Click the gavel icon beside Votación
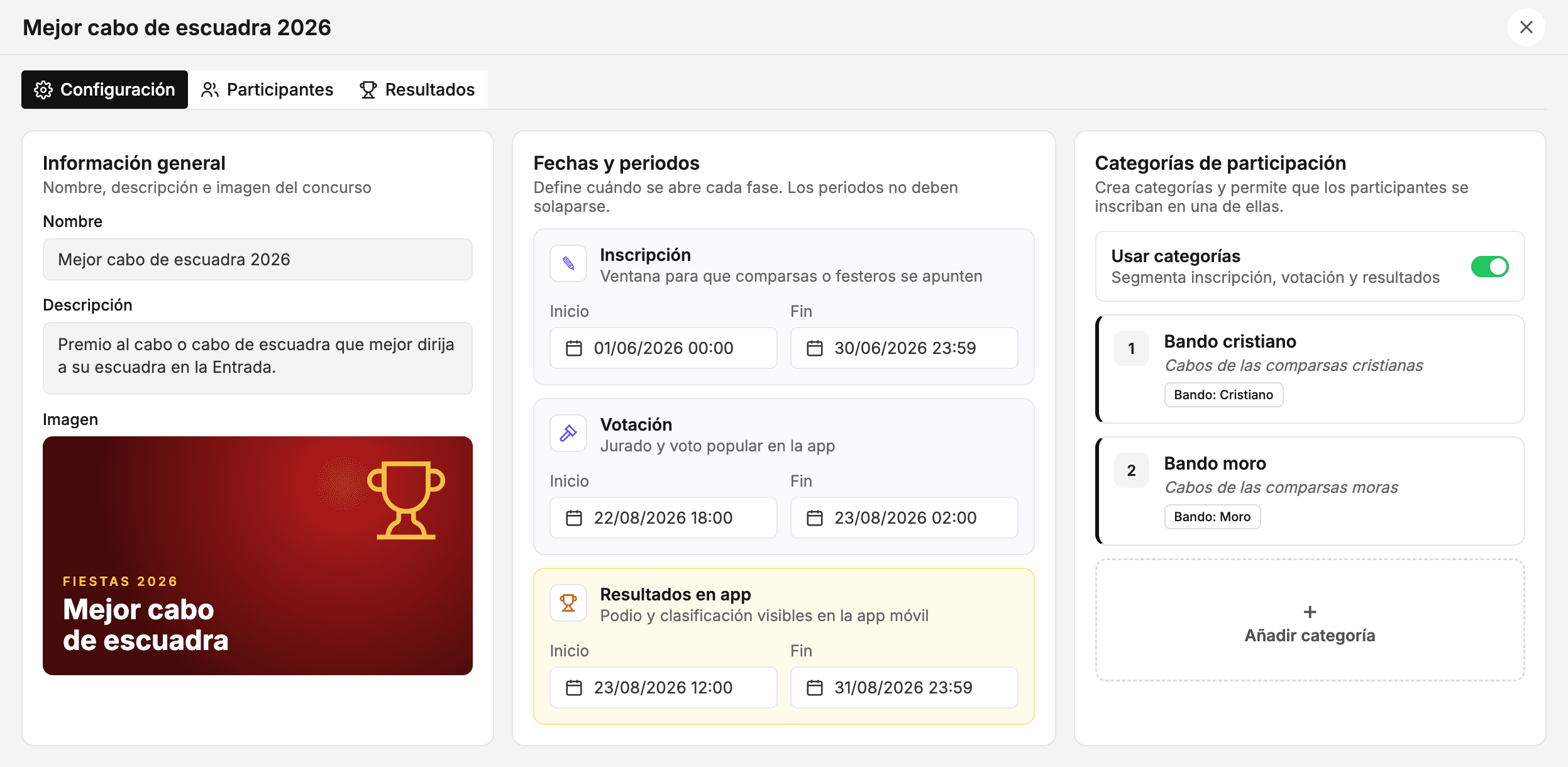Screen dimensions: 1568x767 (x=568, y=433)
